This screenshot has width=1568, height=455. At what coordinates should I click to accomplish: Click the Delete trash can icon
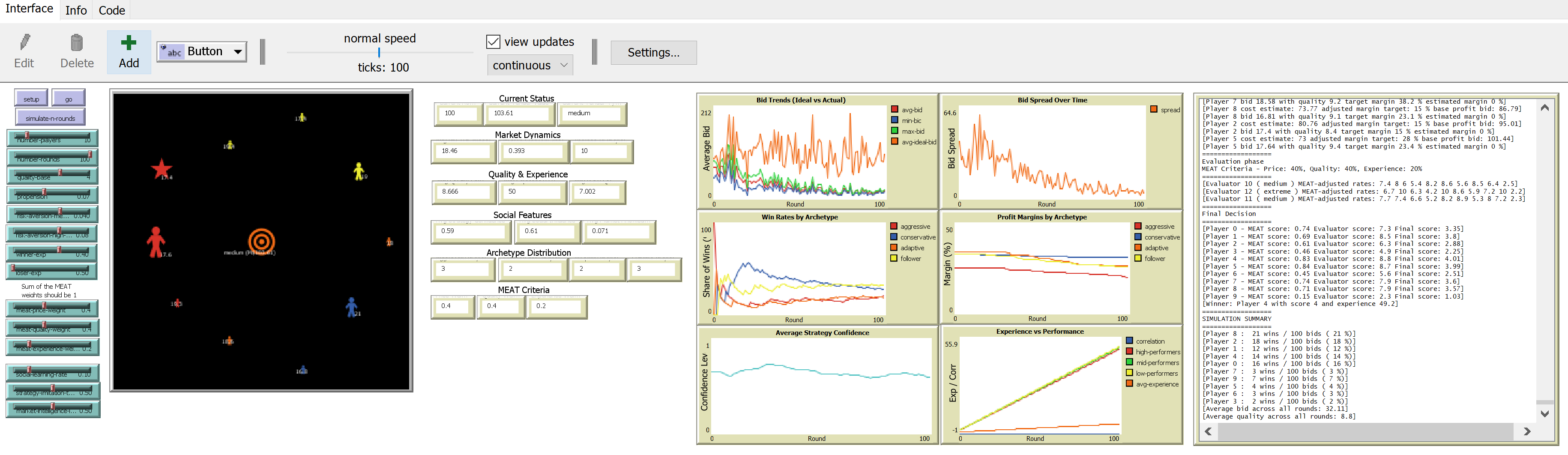point(77,43)
